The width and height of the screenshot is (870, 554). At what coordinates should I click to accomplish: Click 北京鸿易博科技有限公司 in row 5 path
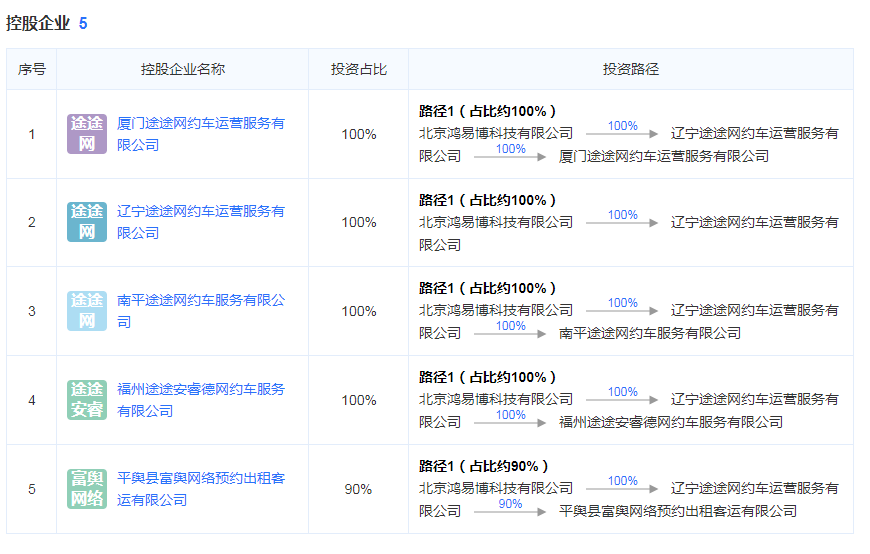point(496,488)
